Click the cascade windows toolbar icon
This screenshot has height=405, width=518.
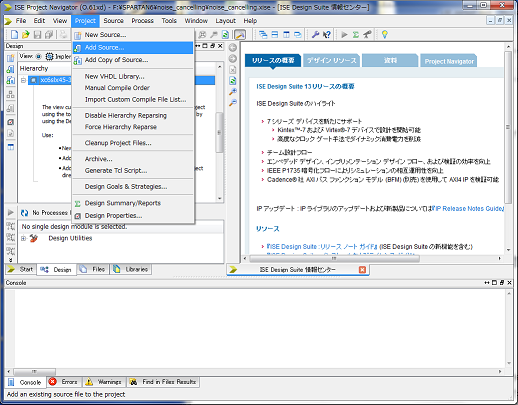[263, 34]
